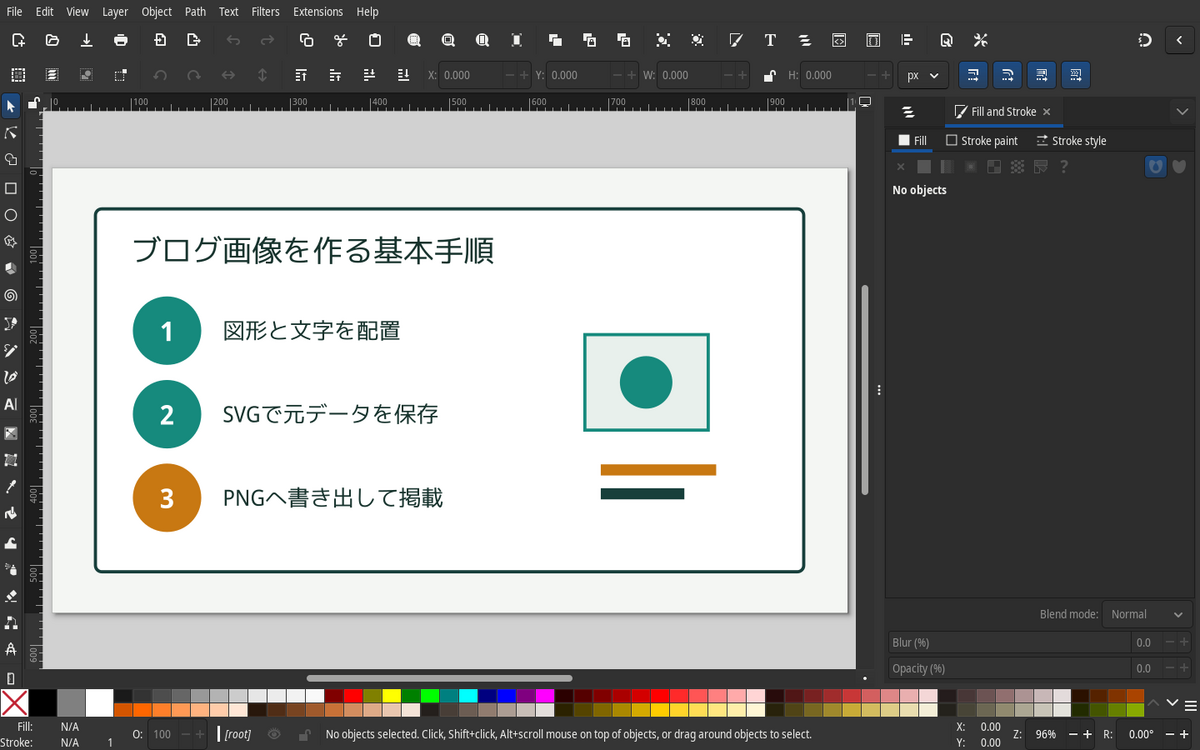Click the Print icon
Image resolution: width=1200 pixels, height=750 pixels.
[x=121, y=40]
